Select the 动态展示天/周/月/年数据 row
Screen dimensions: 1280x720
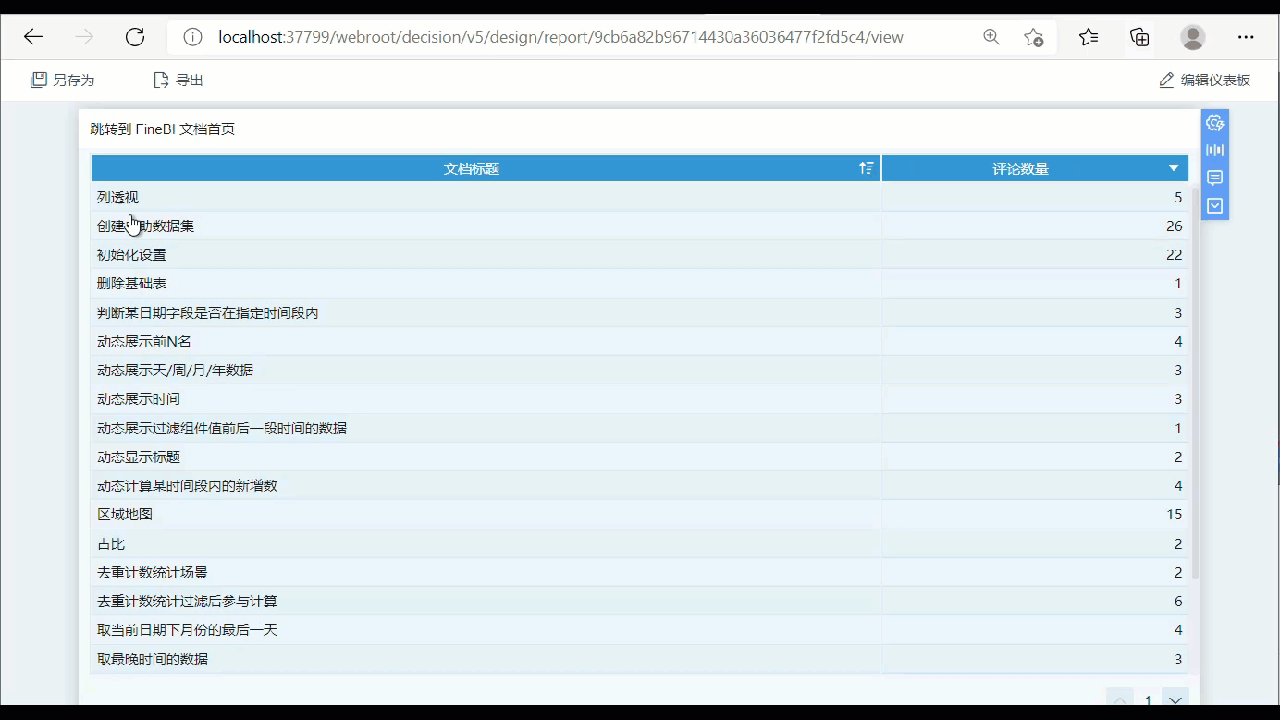639,370
